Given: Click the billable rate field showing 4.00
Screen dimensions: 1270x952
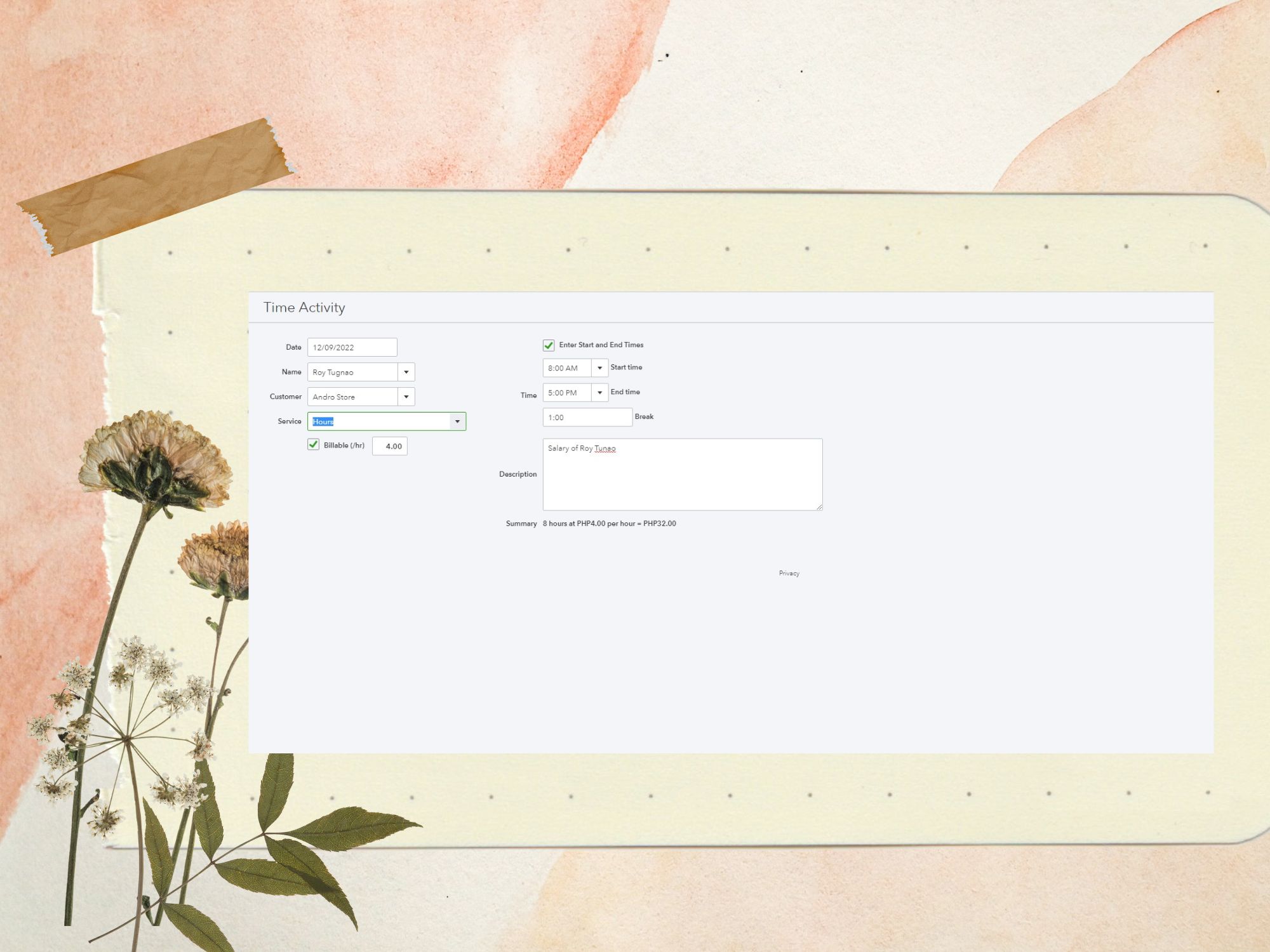Looking at the screenshot, I should tap(390, 446).
